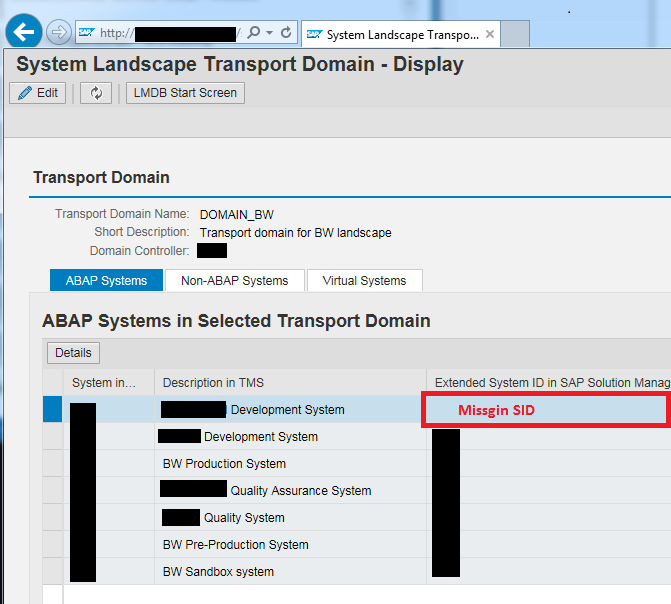
Task: Select the Quality Assurance System row
Action: pyautogui.click(x=357, y=491)
